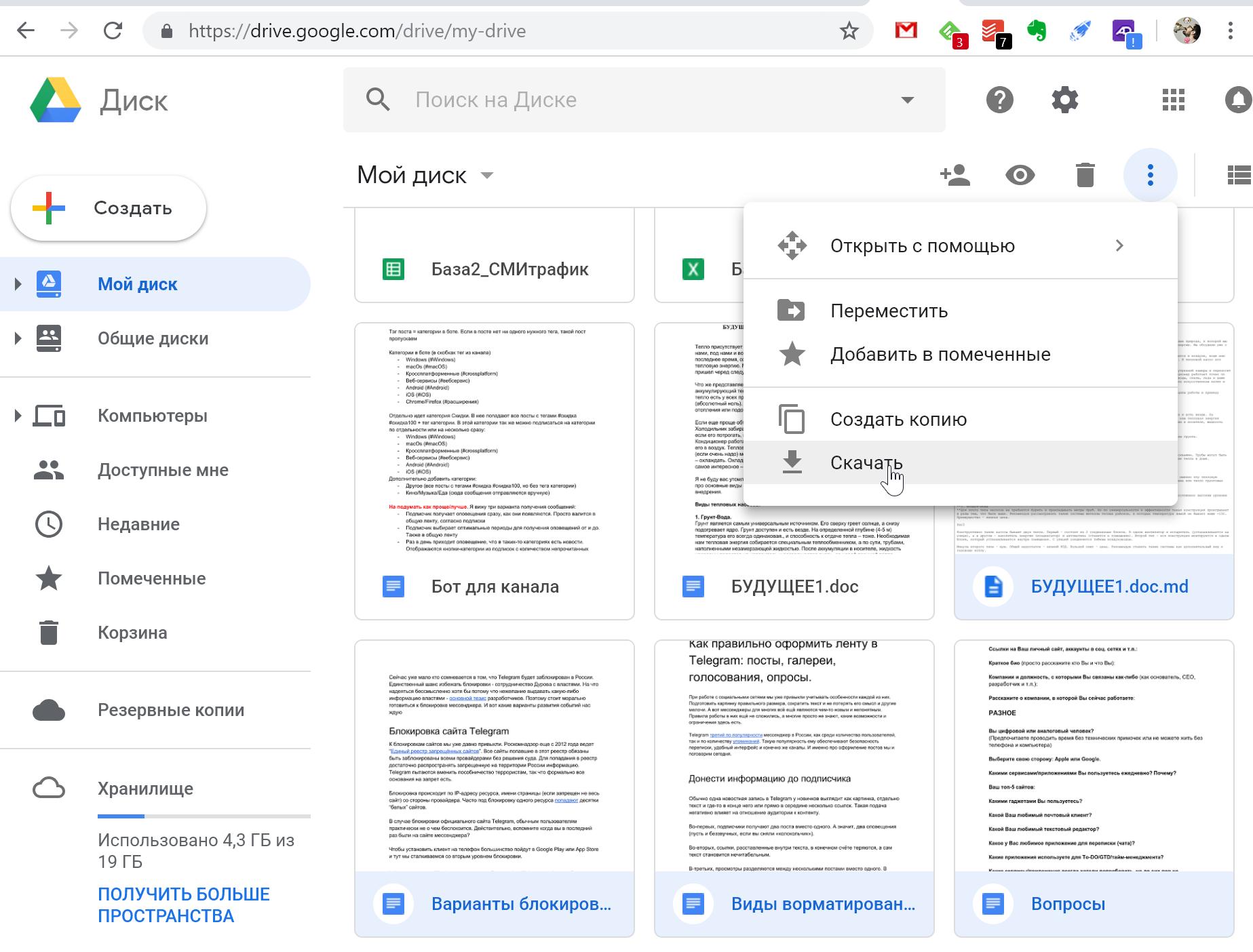Click the browser forward arrow
The height and width of the screenshot is (952, 1253).
(69, 31)
